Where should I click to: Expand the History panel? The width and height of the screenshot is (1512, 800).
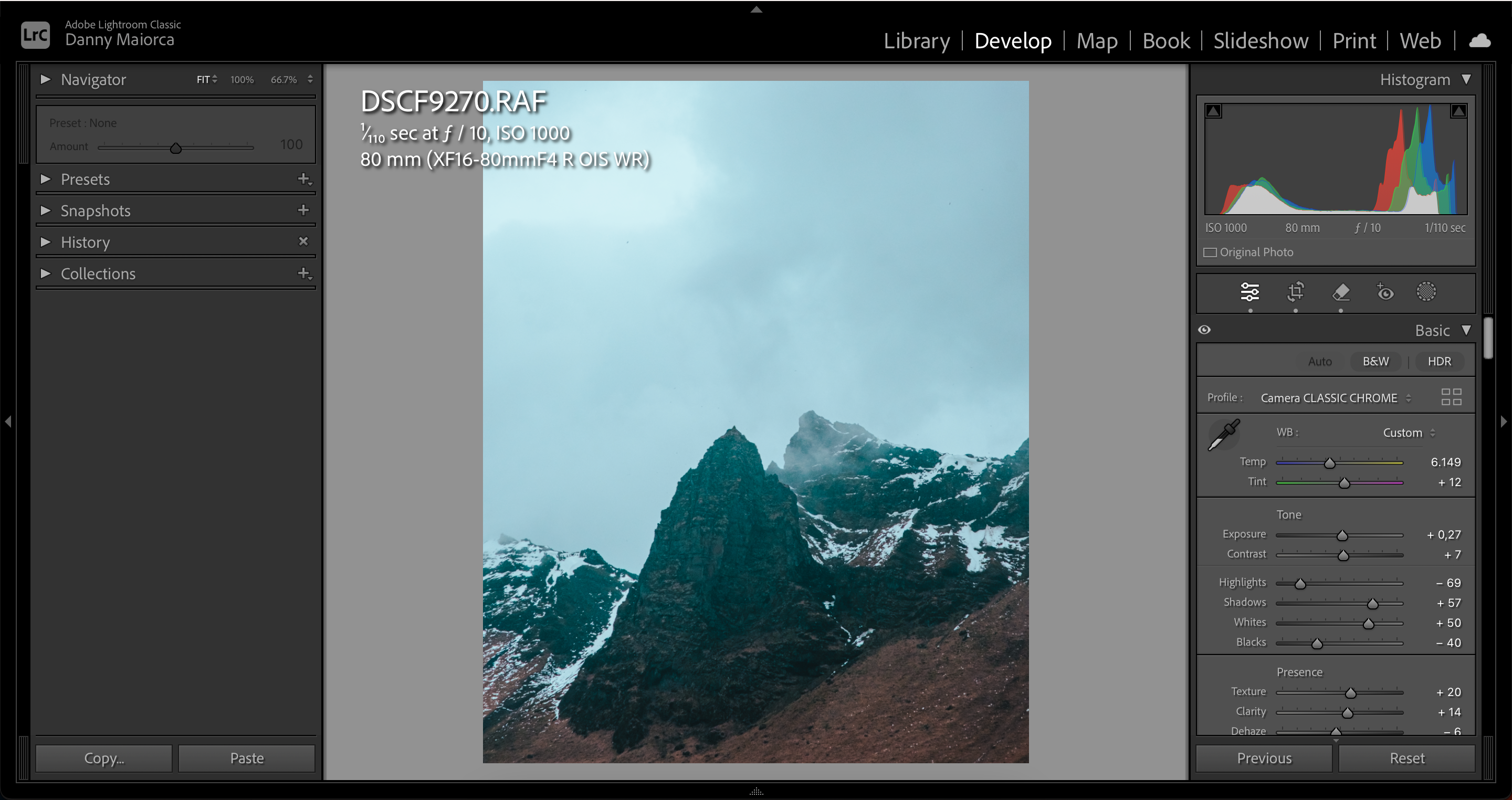(47, 241)
